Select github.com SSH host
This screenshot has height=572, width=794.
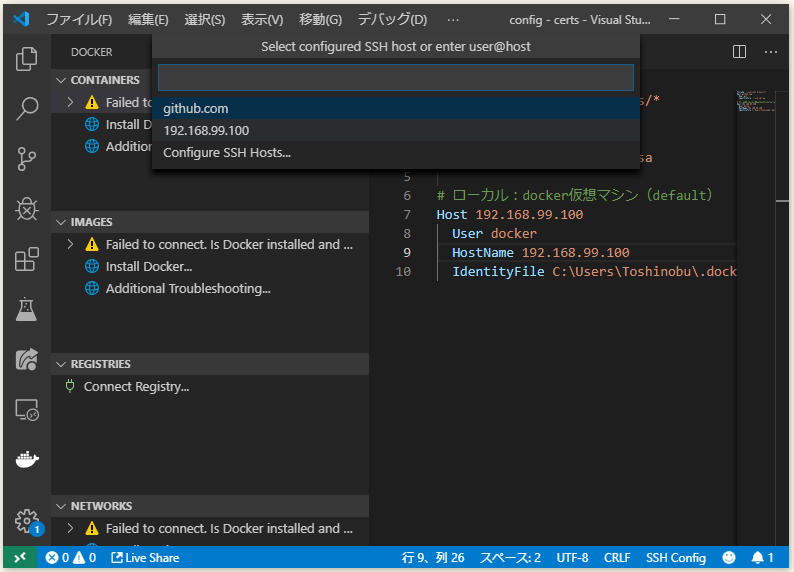[396, 108]
